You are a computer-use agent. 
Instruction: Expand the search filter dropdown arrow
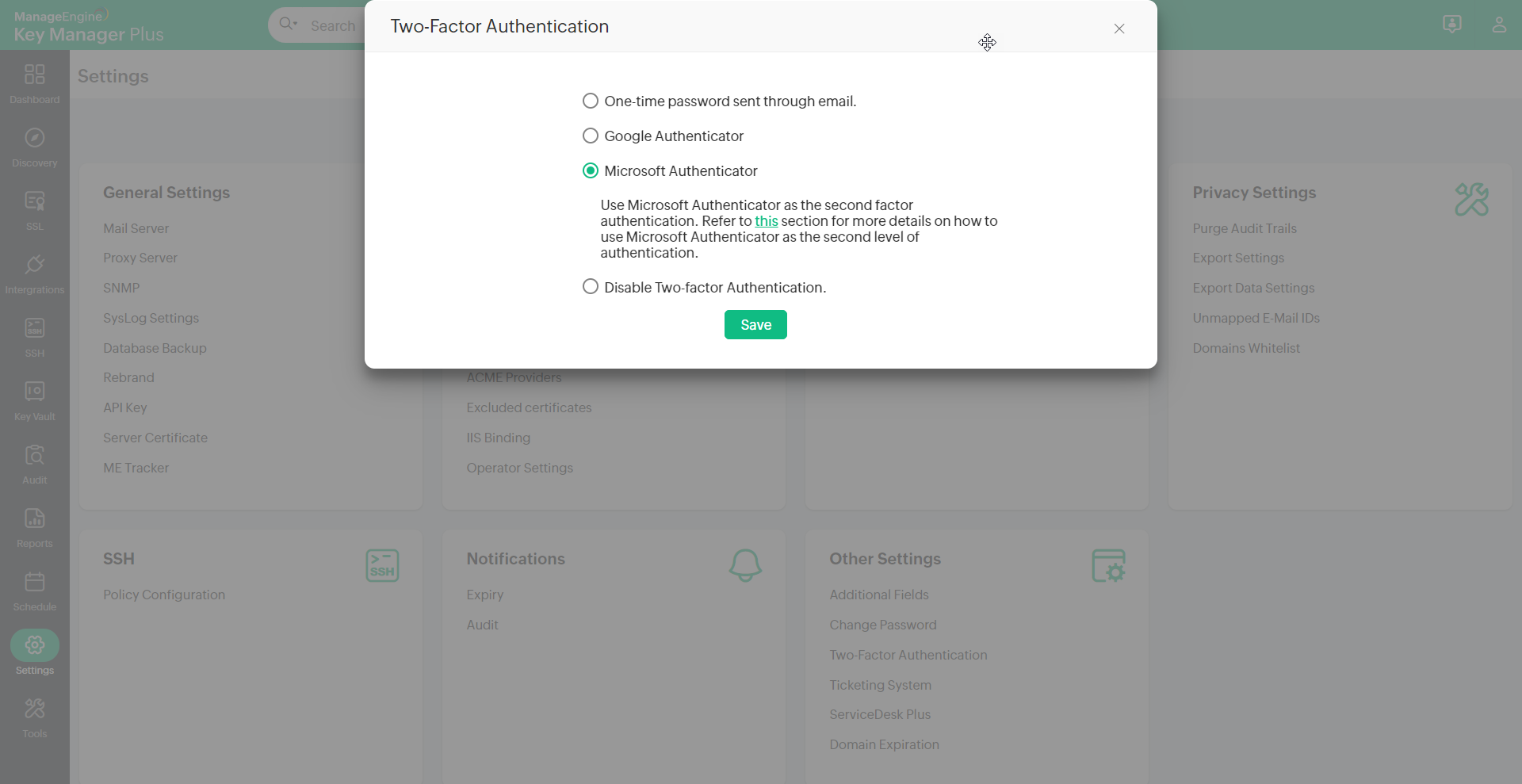click(295, 24)
